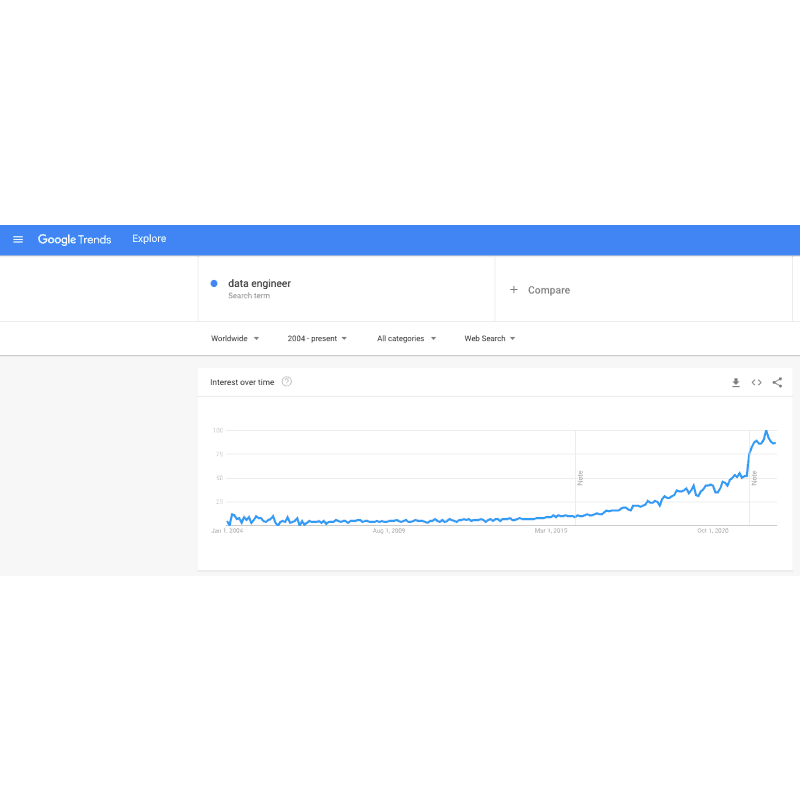Open the All categories dropdown

406,338
